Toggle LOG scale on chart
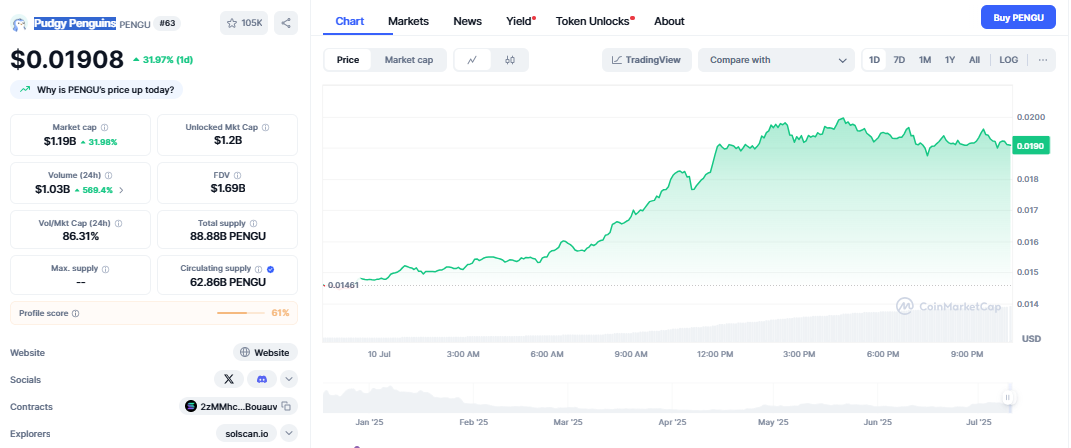Image resolution: width=1071 pixels, height=448 pixels. pyautogui.click(x=1009, y=60)
